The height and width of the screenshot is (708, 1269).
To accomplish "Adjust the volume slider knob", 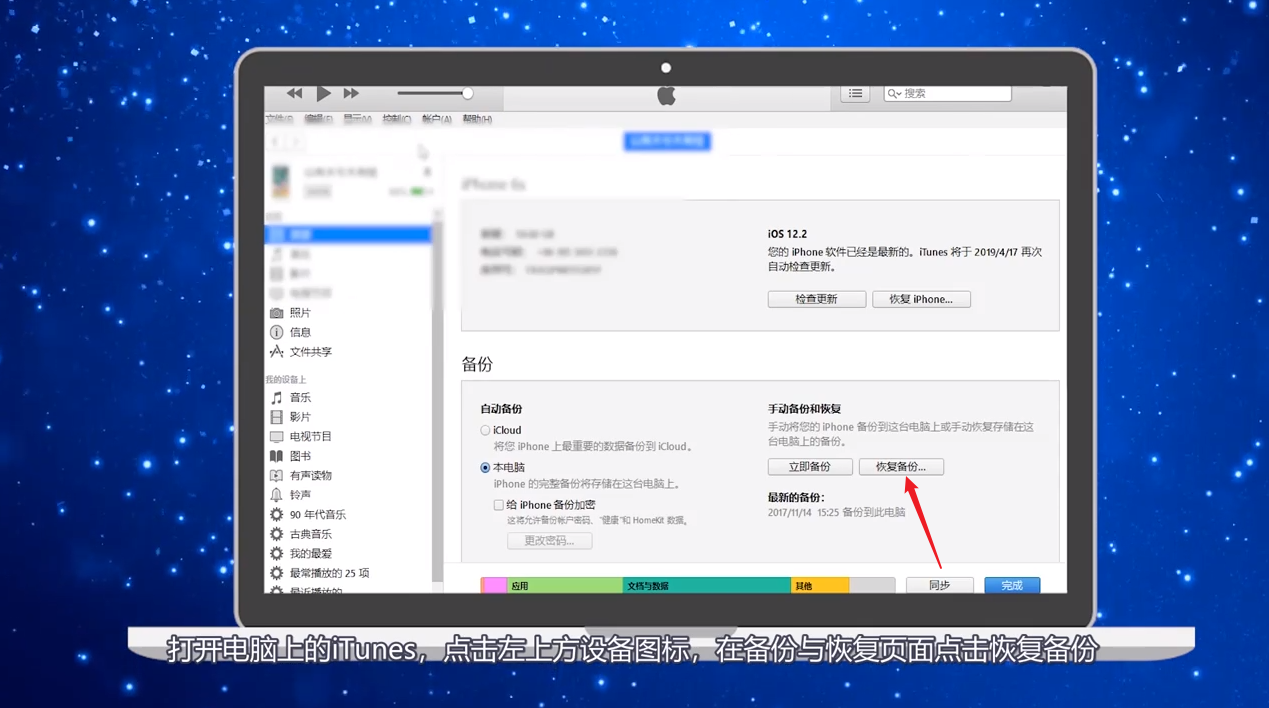I will click(467, 93).
